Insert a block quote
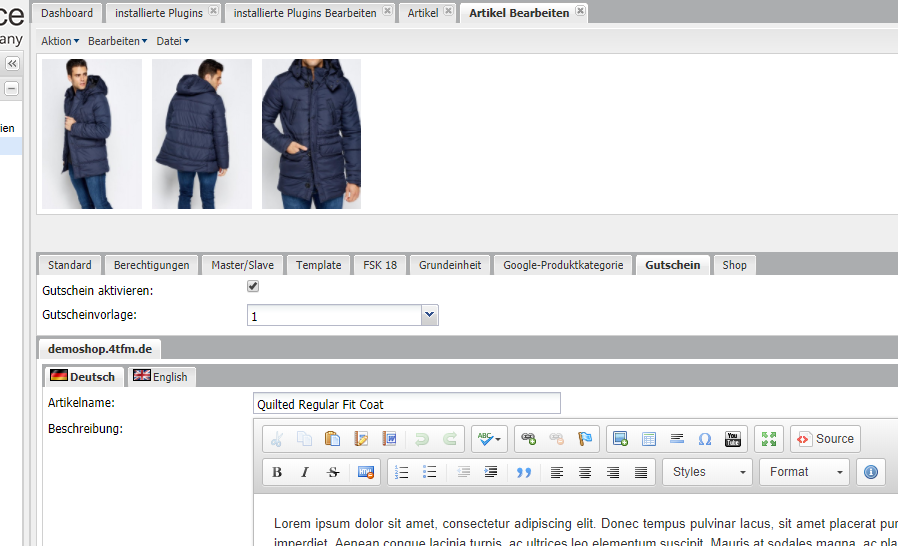This screenshot has width=898, height=546. 523,472
